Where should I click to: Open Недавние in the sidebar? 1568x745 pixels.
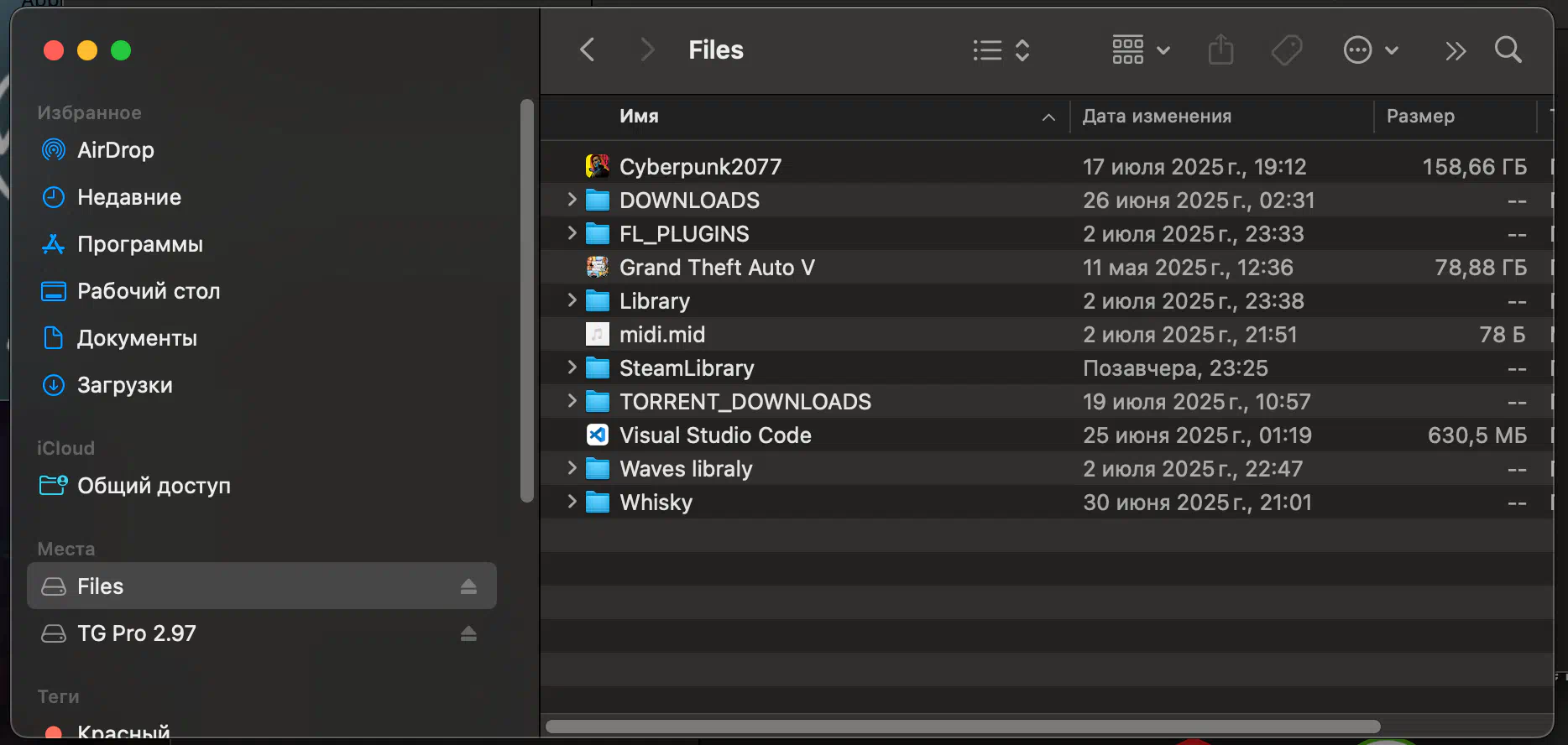[x=262, y=197]
